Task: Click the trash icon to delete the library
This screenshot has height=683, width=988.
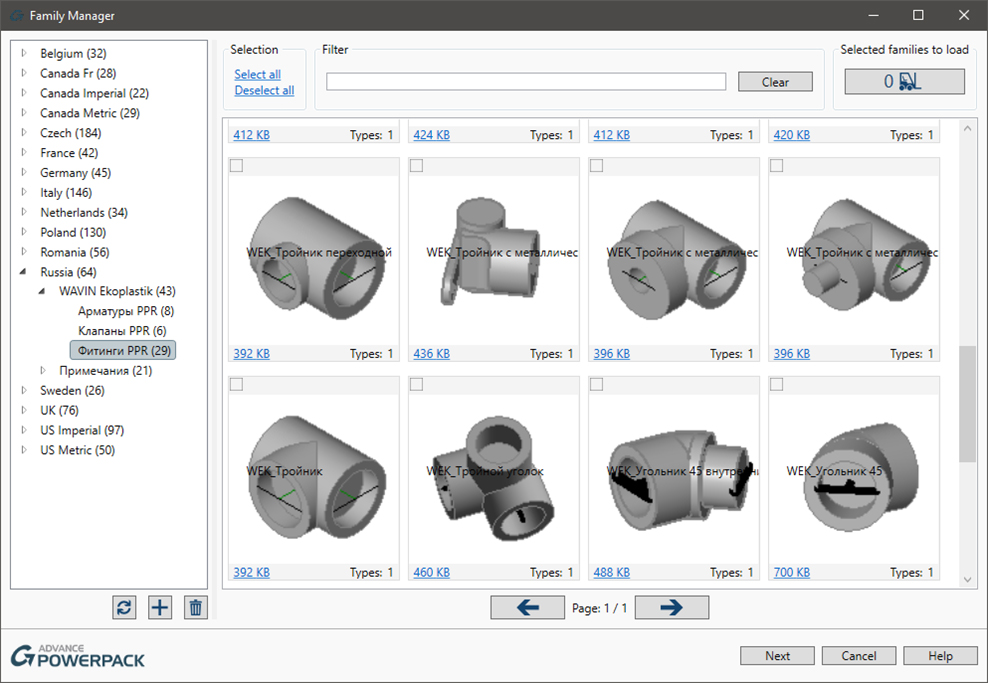Action: (x=196, y=607)
